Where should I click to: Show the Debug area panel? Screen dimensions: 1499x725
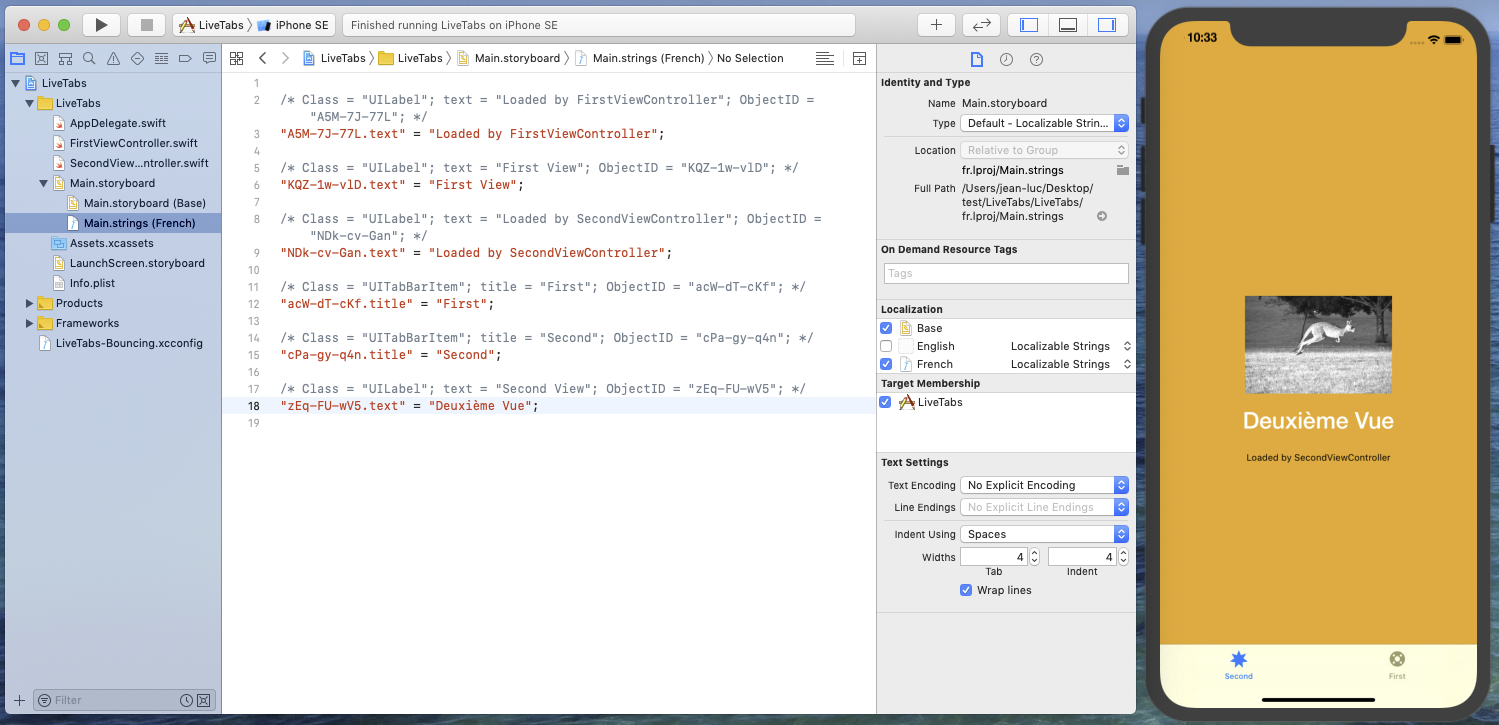(1067, 25)
